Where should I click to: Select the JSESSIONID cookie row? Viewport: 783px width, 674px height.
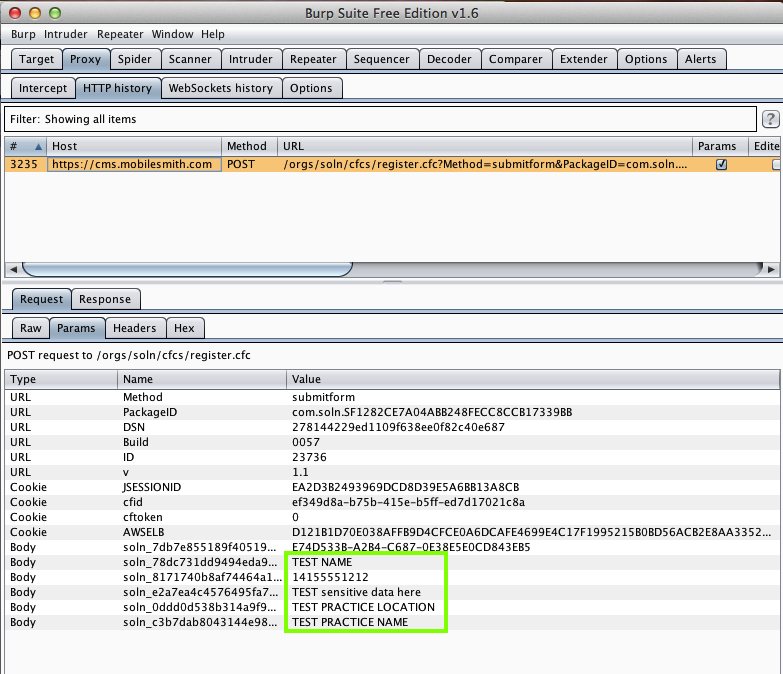tap(392, 487)
